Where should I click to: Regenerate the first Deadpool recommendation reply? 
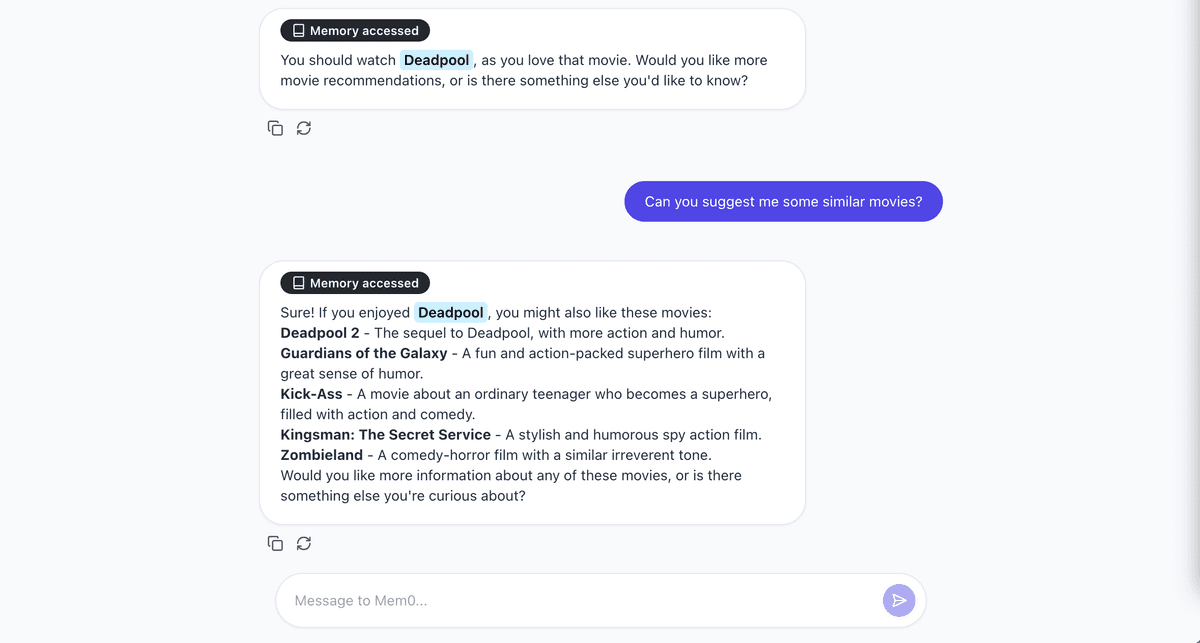point(304,128)
